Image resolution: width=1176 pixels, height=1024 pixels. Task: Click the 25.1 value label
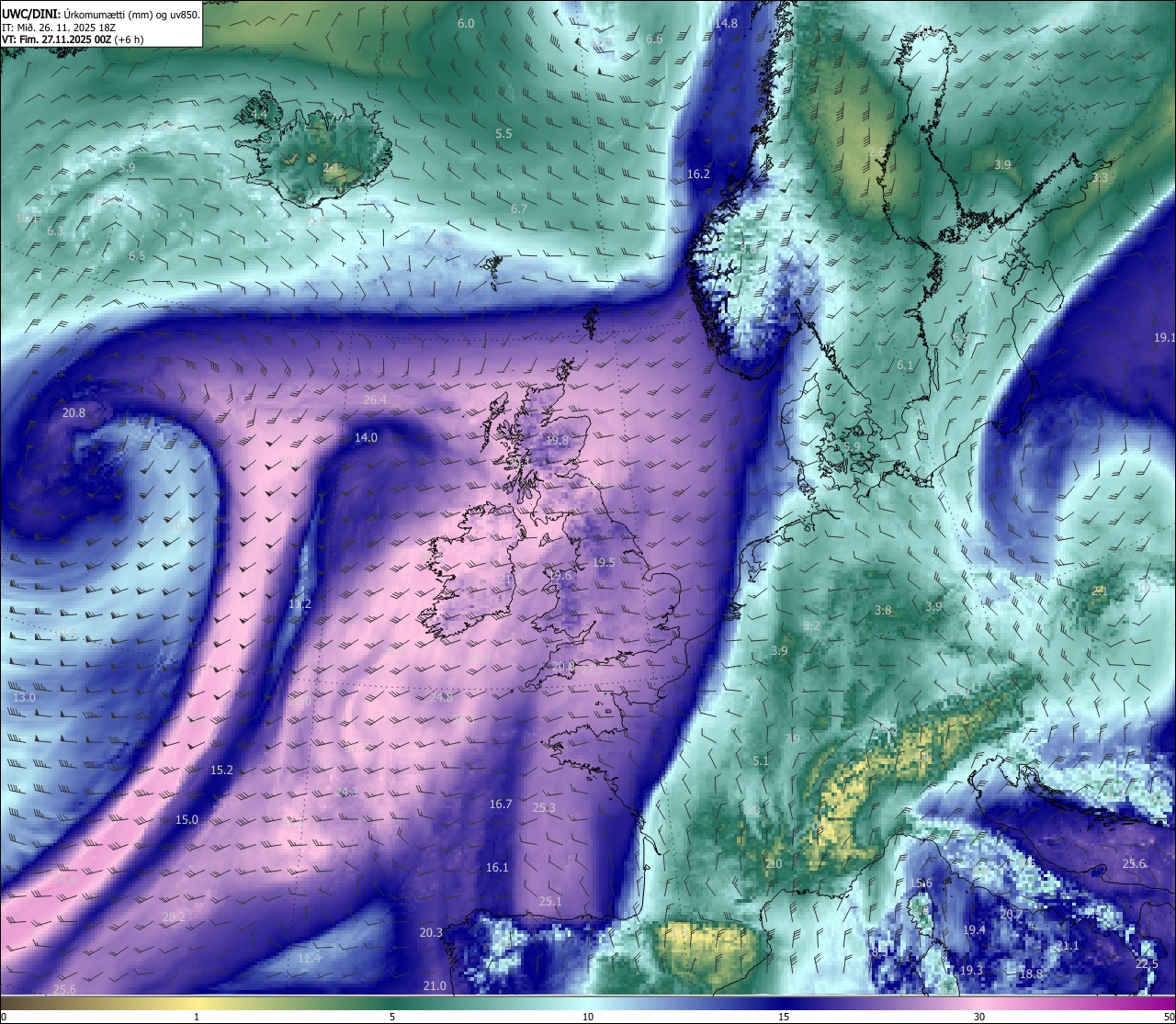pyautogui.click(x=549, y=901)
